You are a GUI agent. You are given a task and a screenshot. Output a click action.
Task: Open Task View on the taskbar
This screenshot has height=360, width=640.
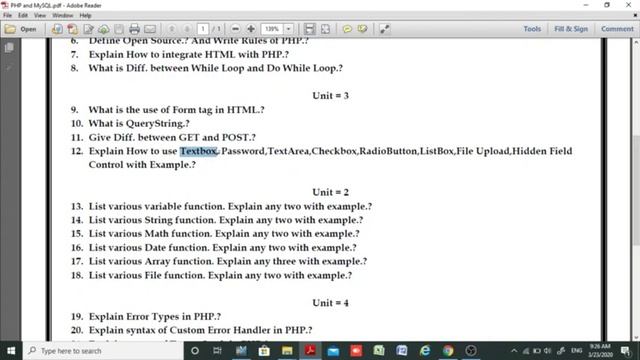(x=217, y=351)
